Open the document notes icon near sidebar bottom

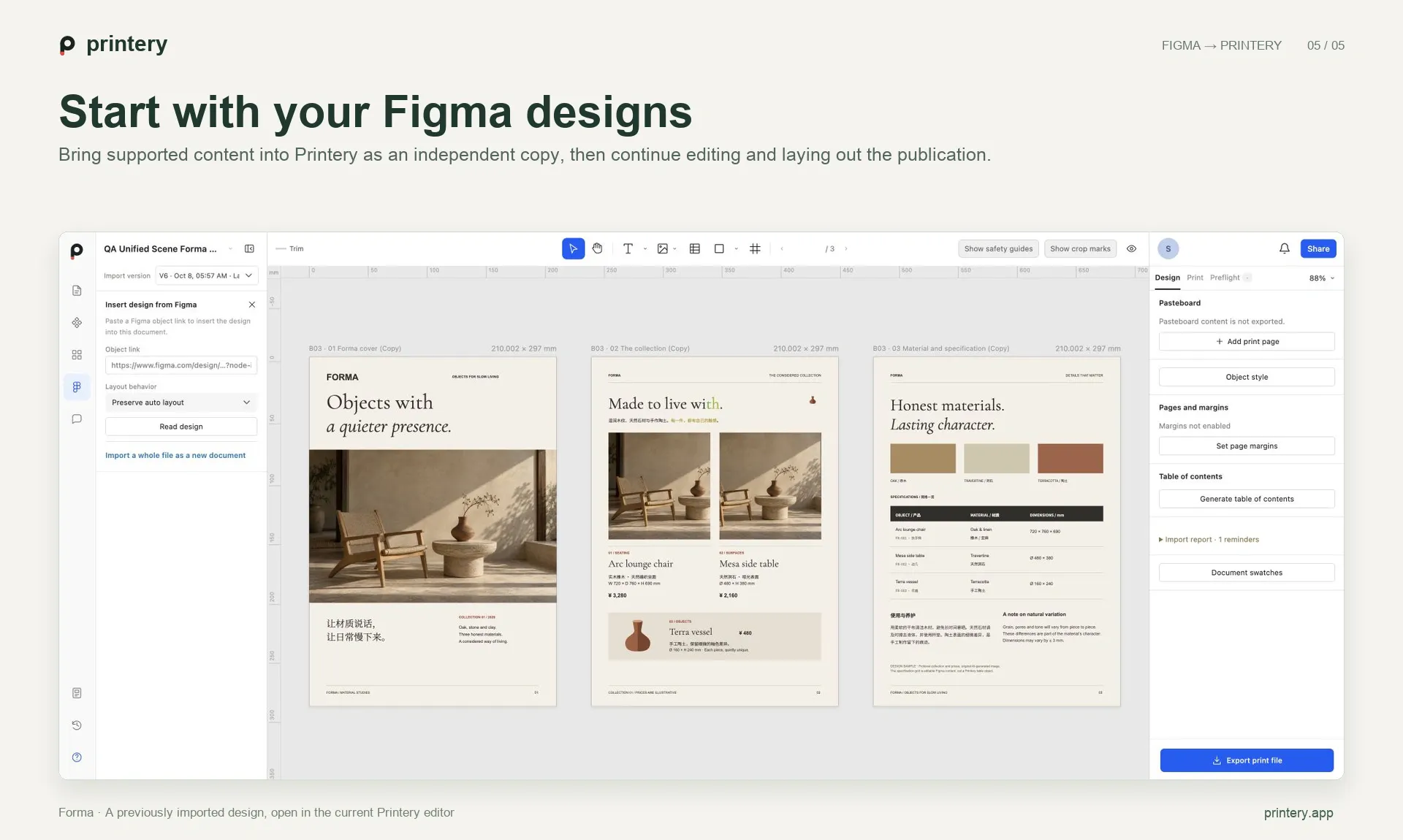click(x=77, y=693)
